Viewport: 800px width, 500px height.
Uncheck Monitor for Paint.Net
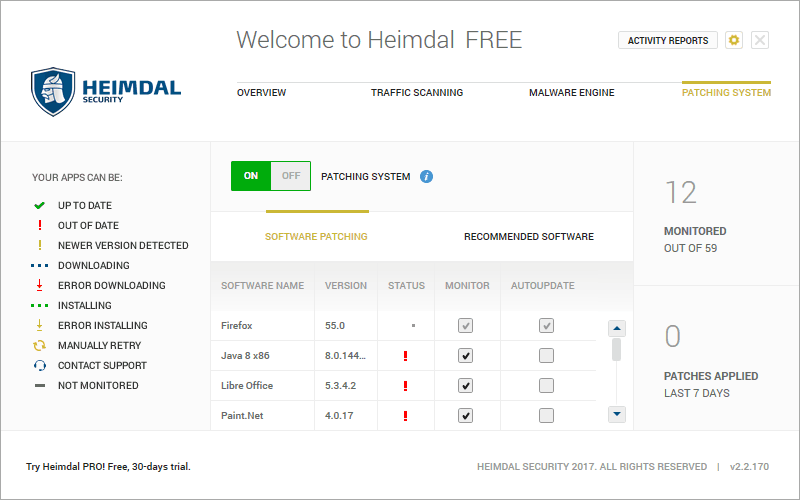pos(465,416)
